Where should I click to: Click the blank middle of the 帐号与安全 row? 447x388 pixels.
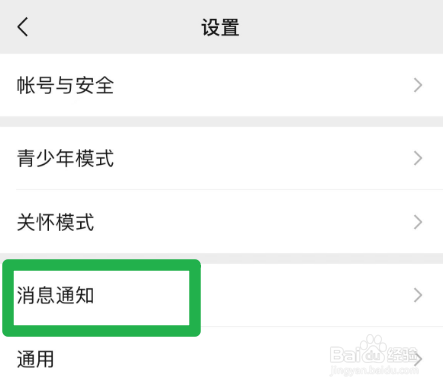(263, 85)
